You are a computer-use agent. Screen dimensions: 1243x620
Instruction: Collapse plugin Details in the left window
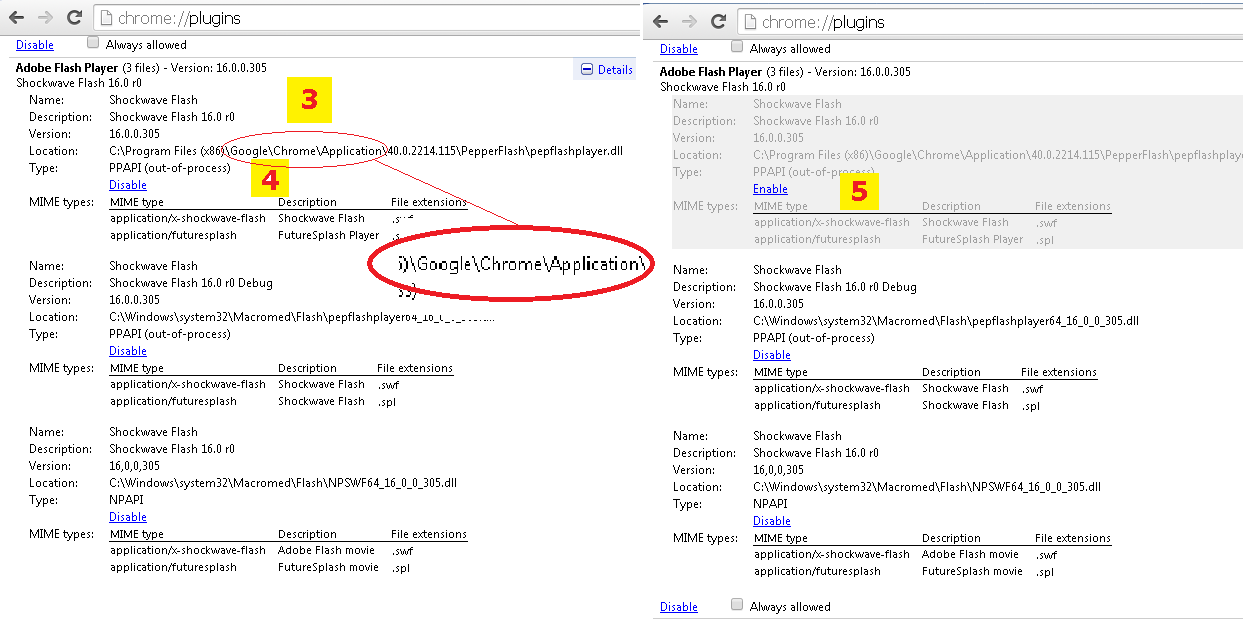tap(608, 70)
